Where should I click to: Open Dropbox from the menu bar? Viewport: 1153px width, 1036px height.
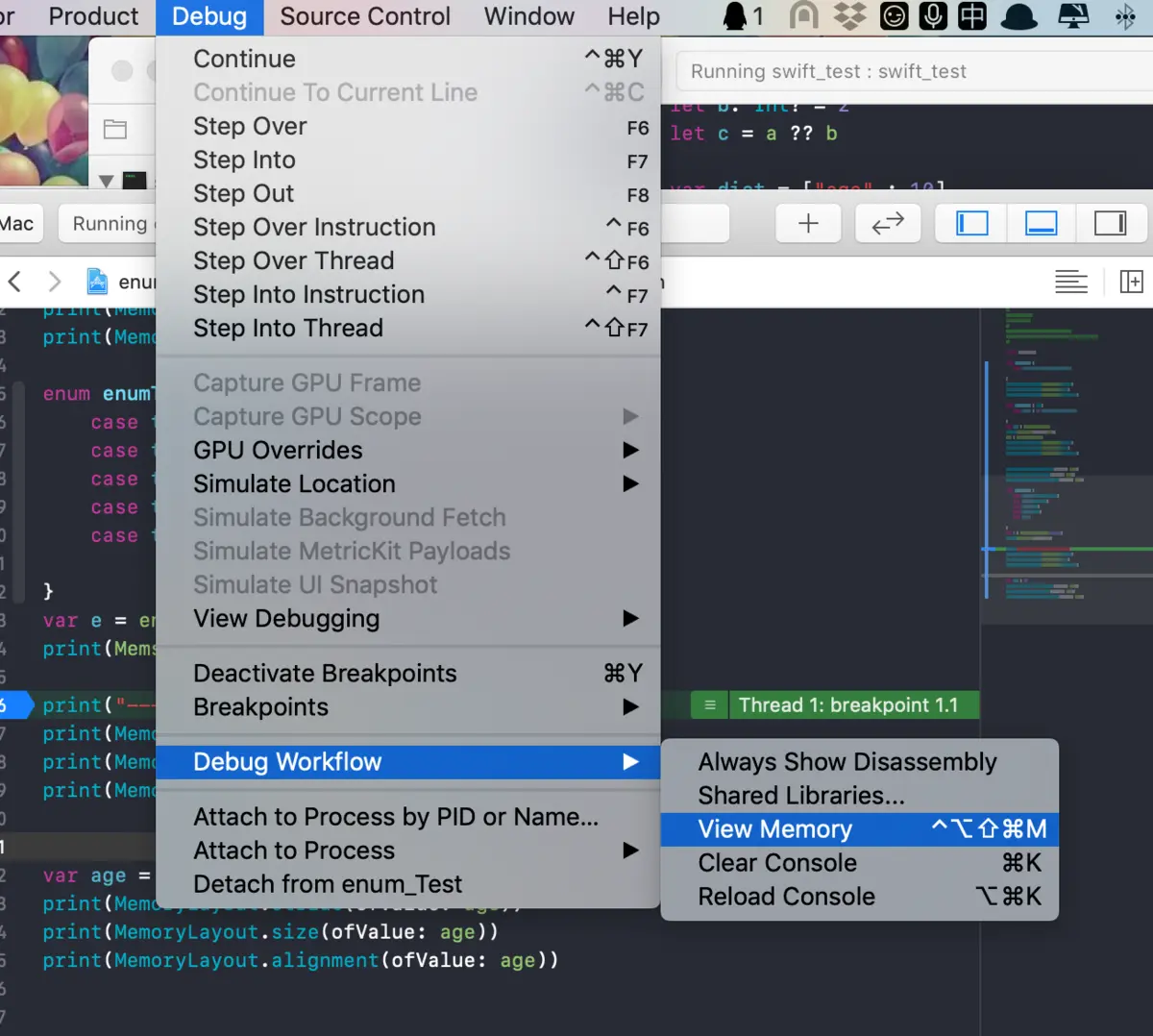pos(849,16)
